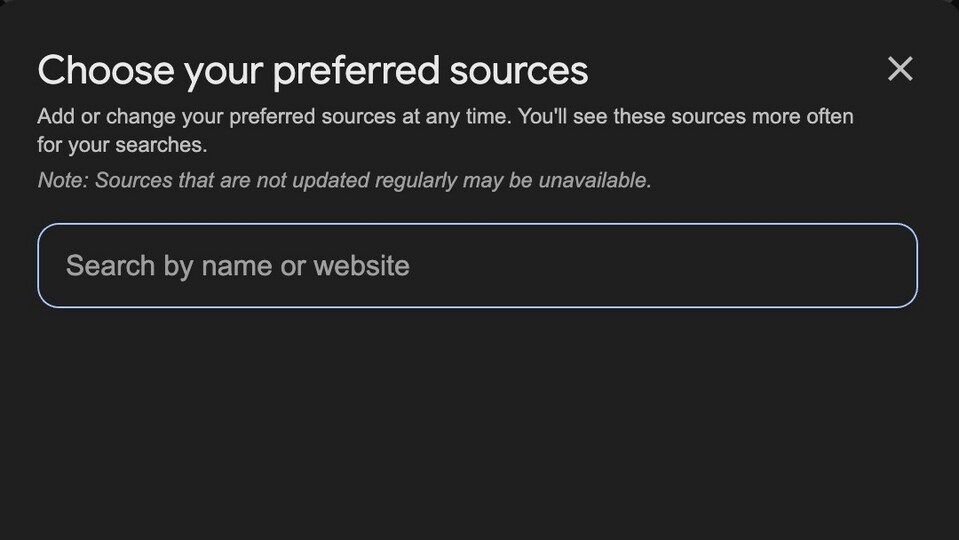Click the 'for your searches.' text line
The height and width of the screenshot is (540, 959).
pyautogui.click(x=122, y=145)
